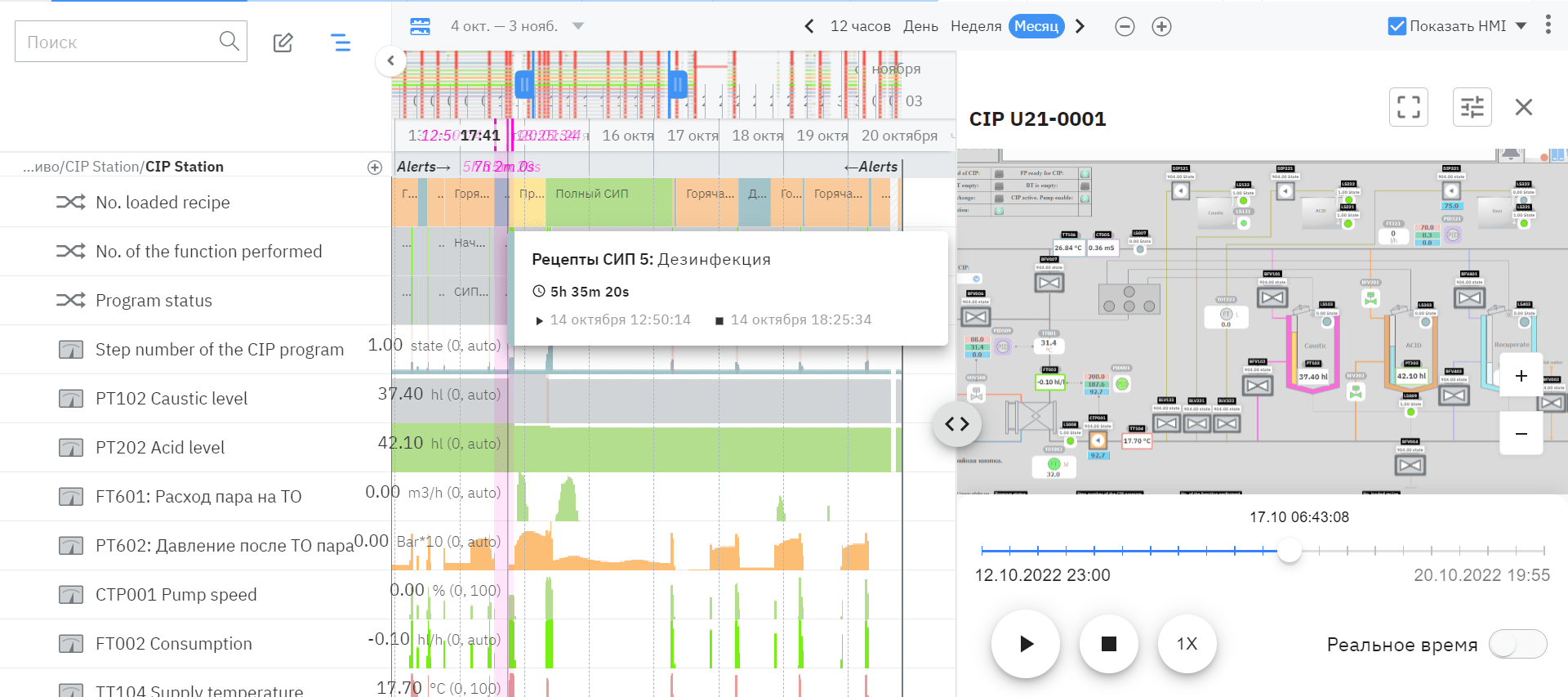Open HMI display settings sliders icon

coord(1472,107)
